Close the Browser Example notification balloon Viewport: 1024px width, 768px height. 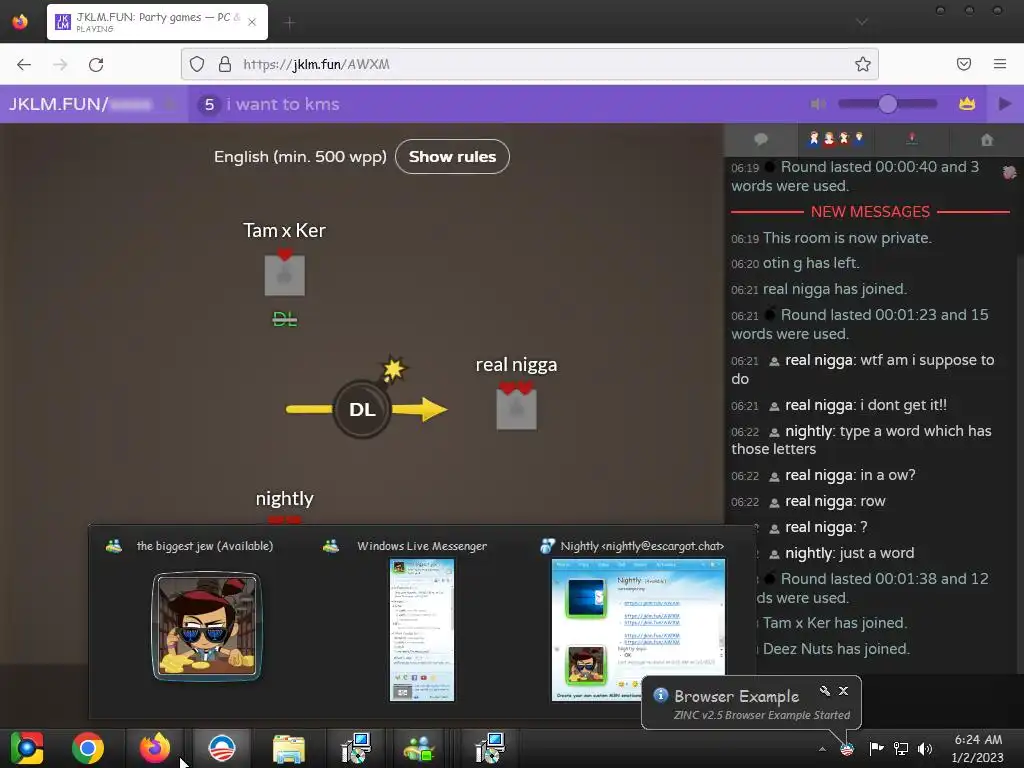844,690
